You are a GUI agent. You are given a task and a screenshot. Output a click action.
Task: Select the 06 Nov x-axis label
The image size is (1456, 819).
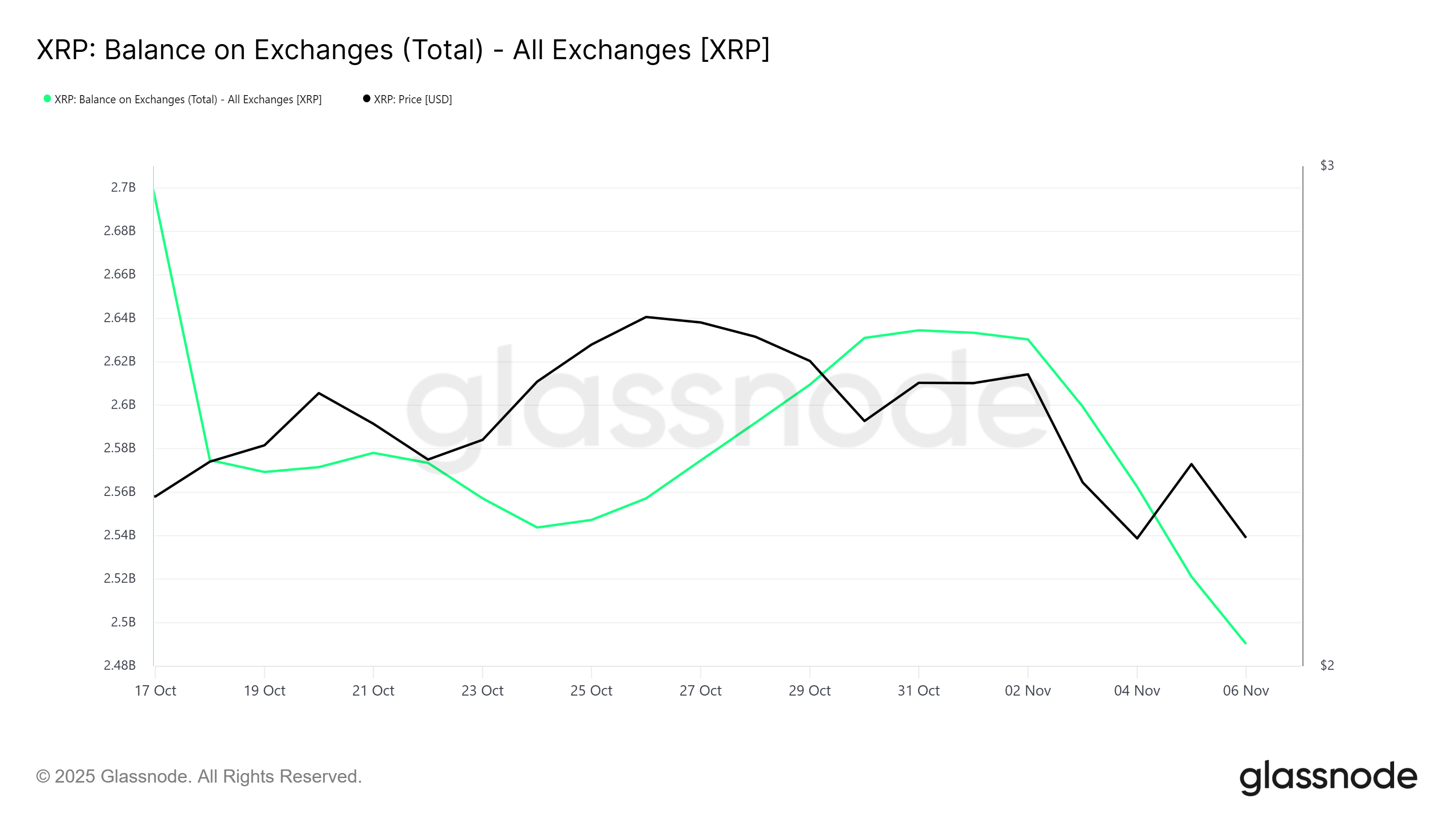coord(1246,691)
